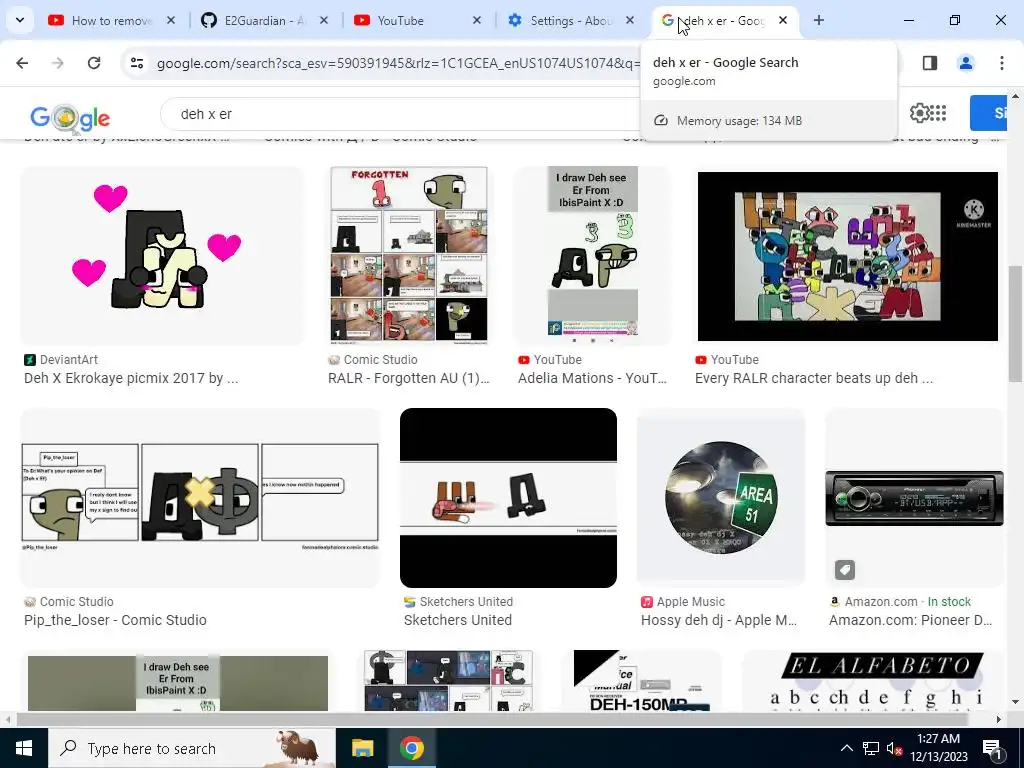Open 'Every RALR character beats up deh' link
The image size is (1024, 768).
click(814, 378)
